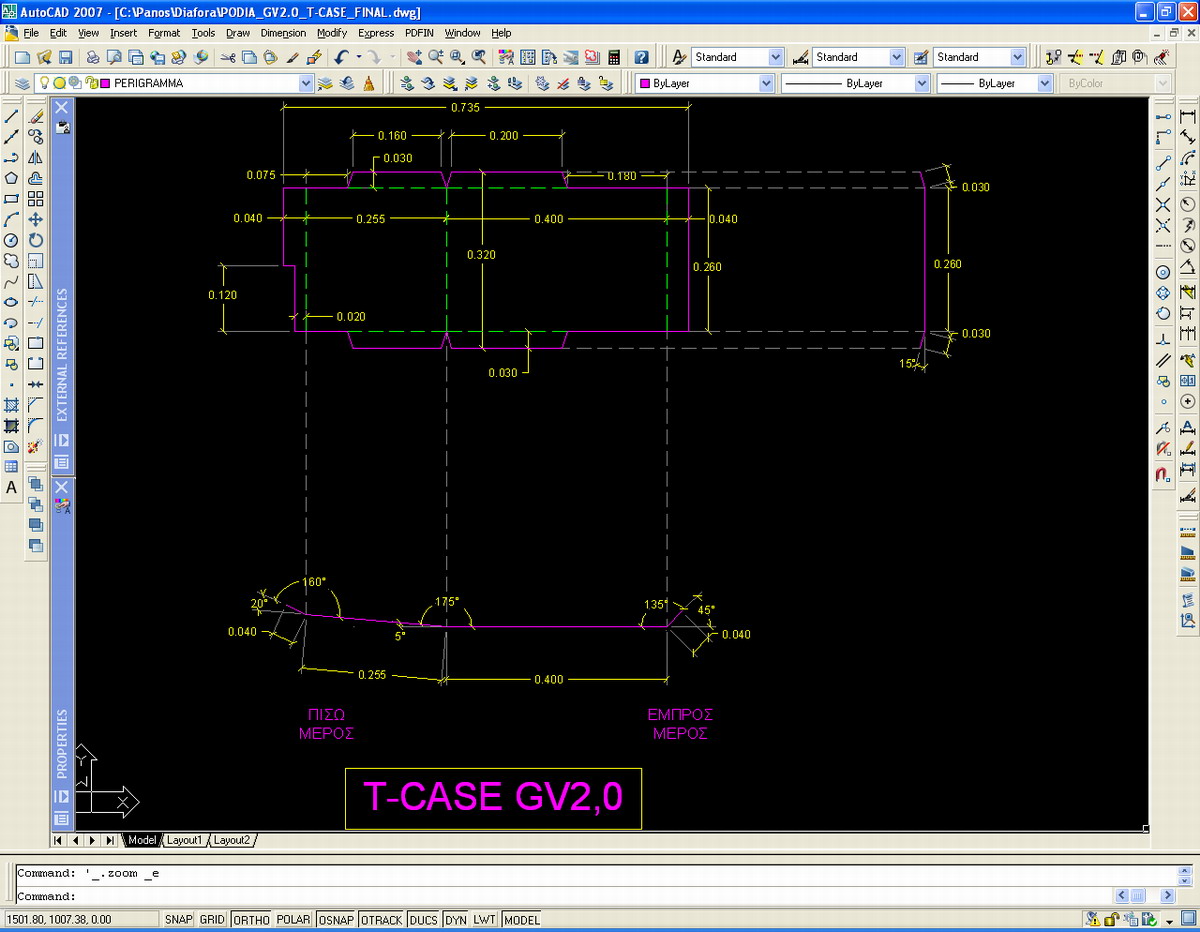This screenshot has width=1200, height=932.
Task: Click the Pan realtime hand icon
Action: 414,57
